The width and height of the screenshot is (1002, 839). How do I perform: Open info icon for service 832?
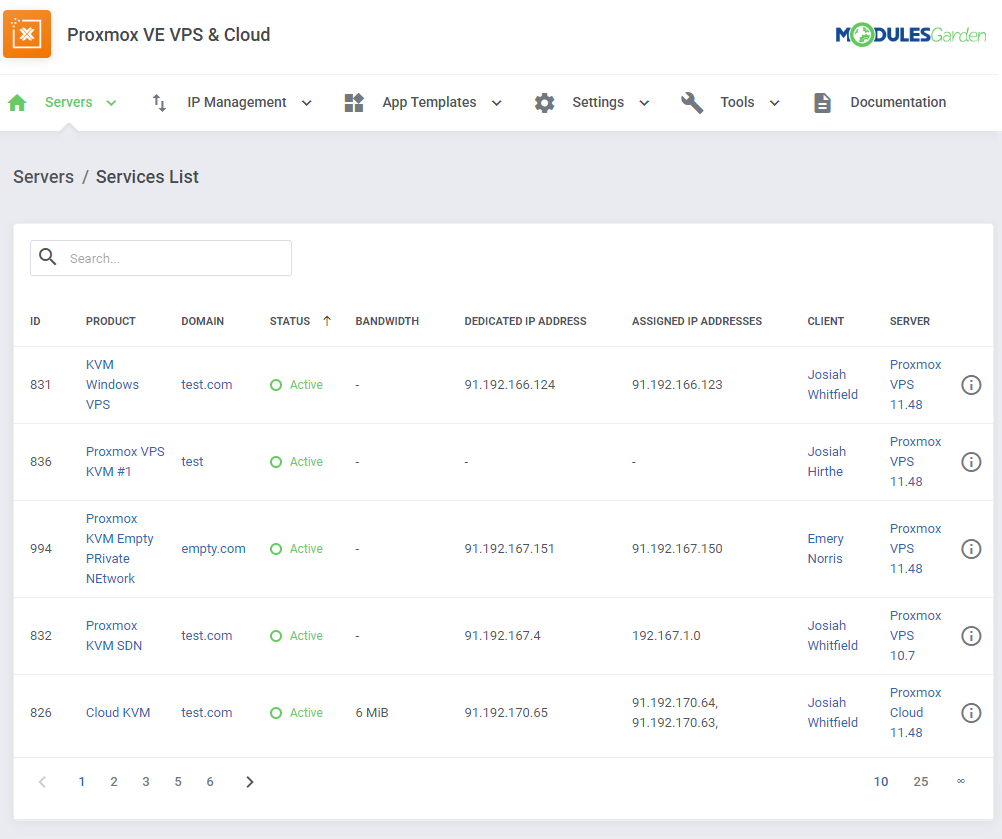[x=971, y=635]
